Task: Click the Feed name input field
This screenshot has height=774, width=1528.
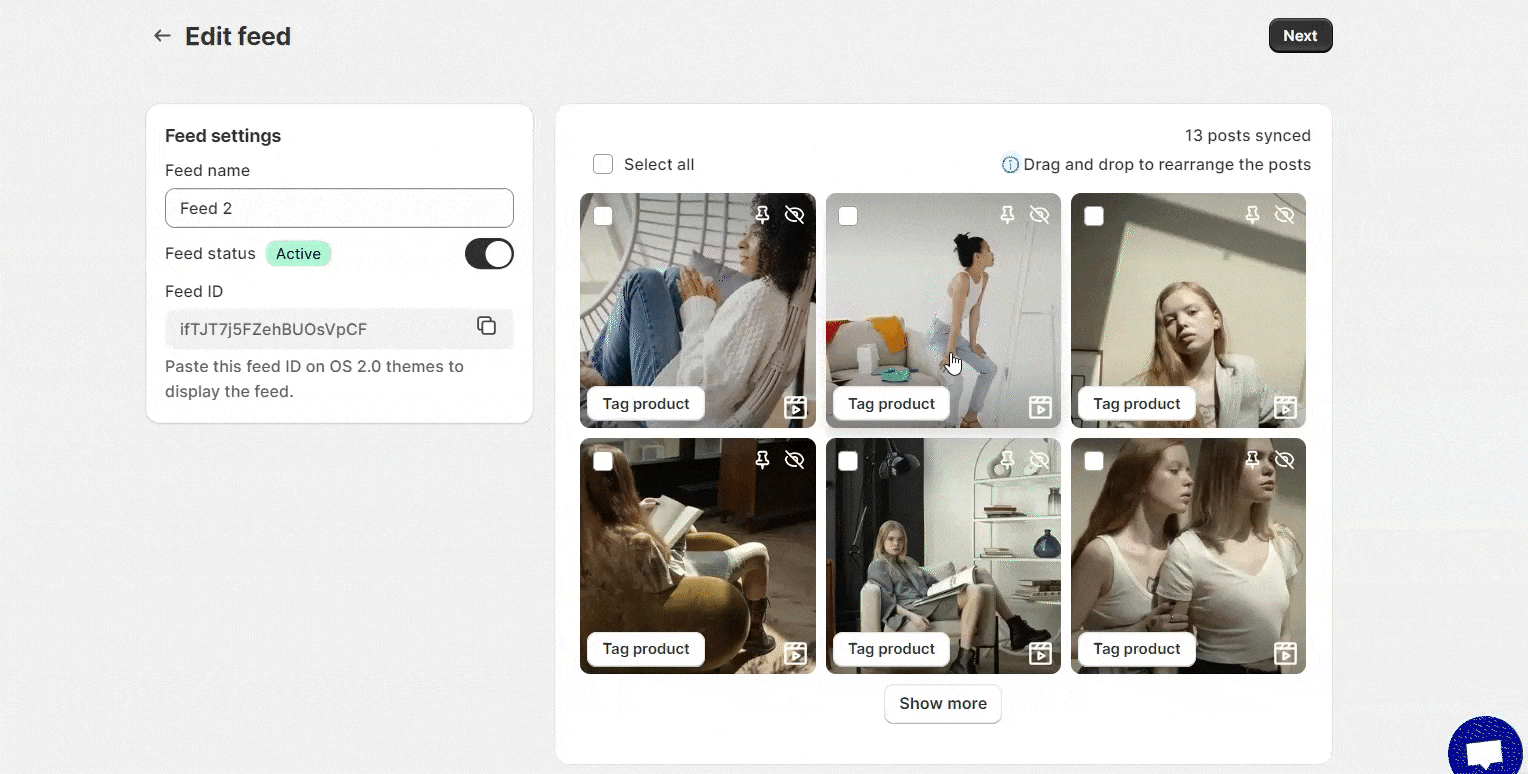Action: (x=339, y=208)
